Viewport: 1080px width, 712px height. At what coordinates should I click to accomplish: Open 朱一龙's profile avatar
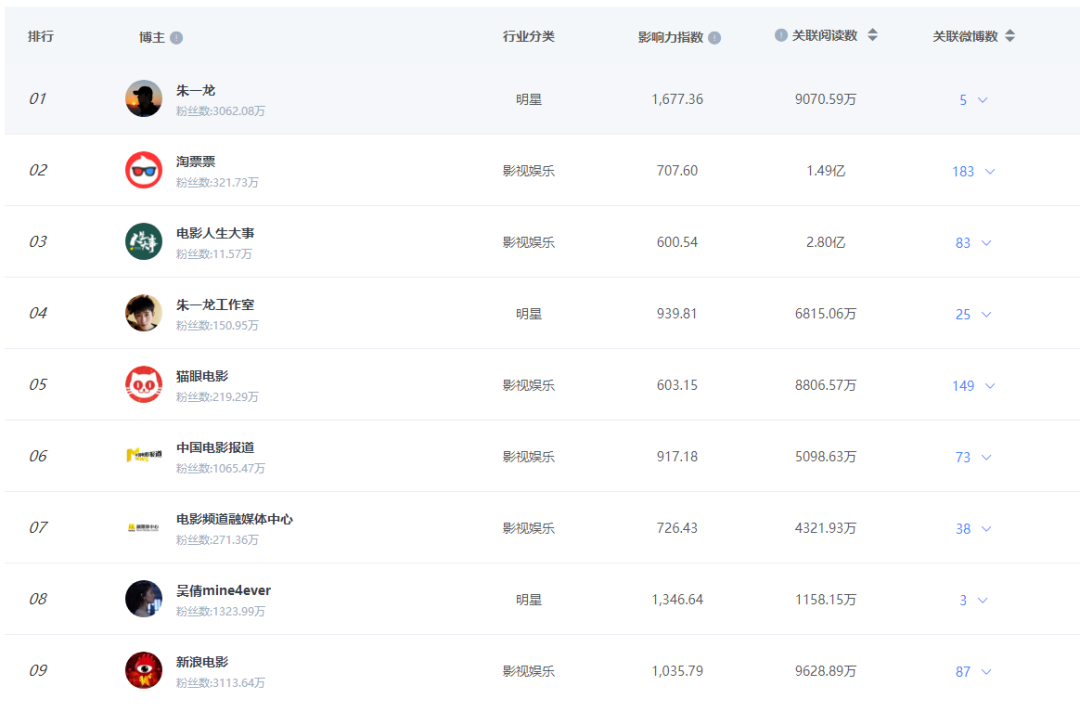pos(143,98)
